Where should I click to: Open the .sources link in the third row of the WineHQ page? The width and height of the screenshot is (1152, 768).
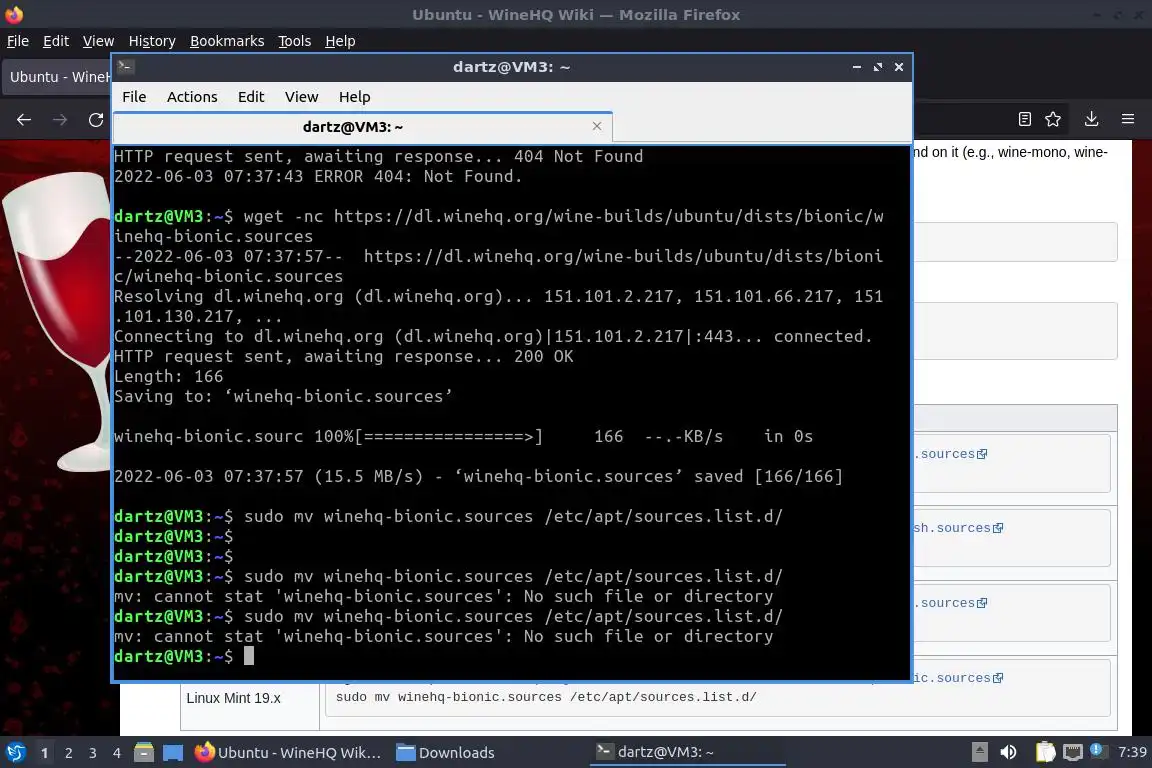951,603
